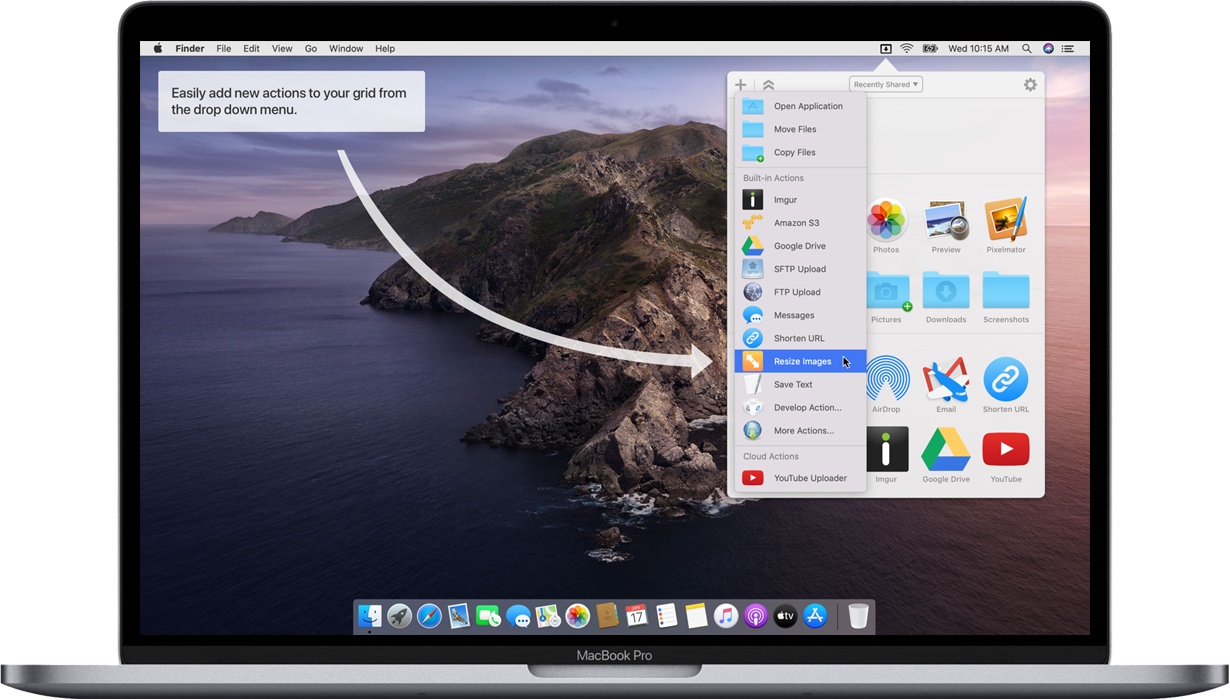Select Resize Images from the menu
This screenshot has height=700, width=1230.
(x=800, y=361)
